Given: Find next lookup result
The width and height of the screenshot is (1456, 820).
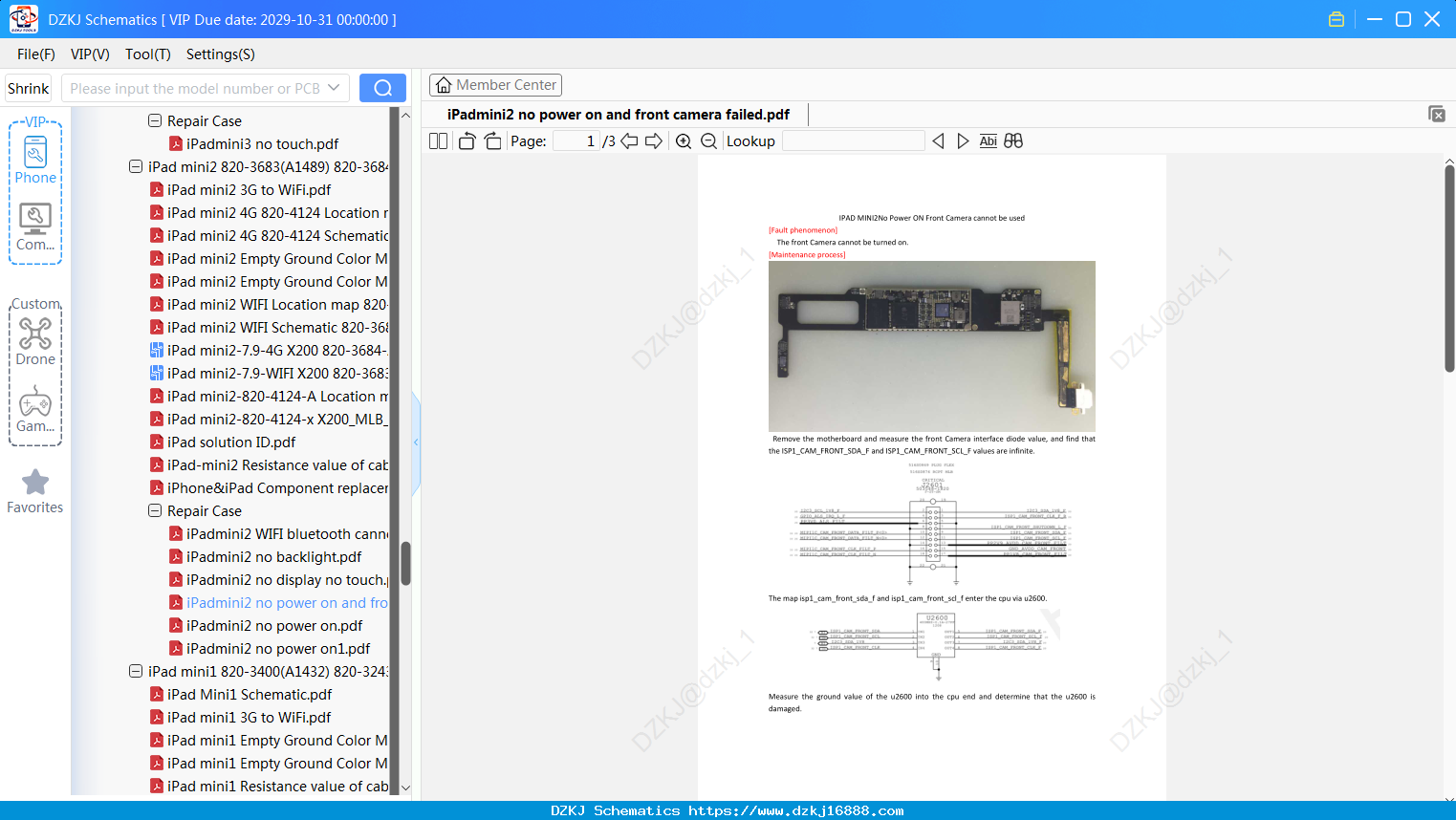Looking at the screenshot, I should click(x=963, y=141).
